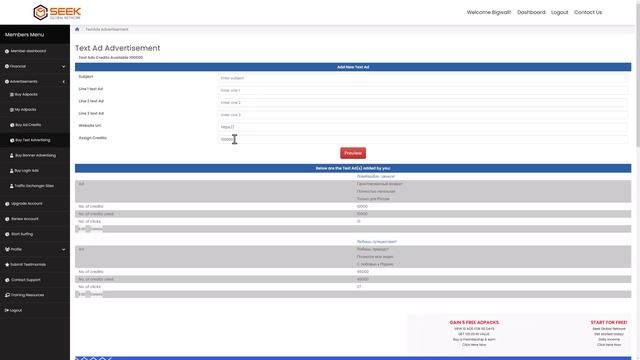This screenshot has width=640, height=360.
Task: Click the Start For Free ad
Action: (609, 333)
